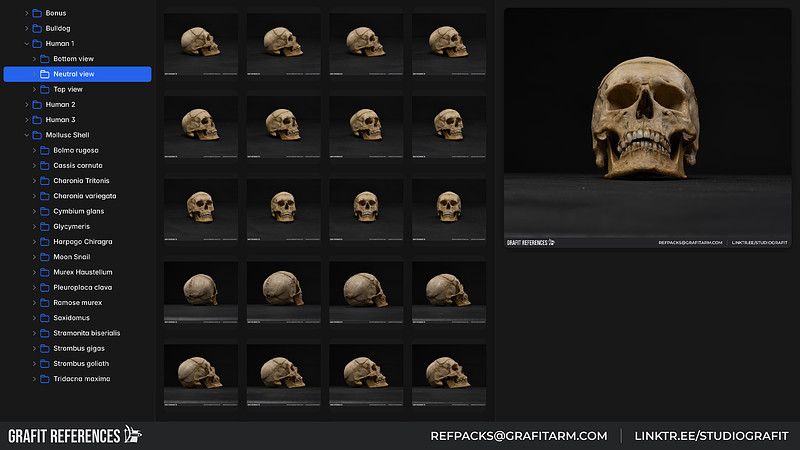Click the Ramose murex folder icon
The height and width of the screenshot is (450, 800).
click(45, 303)
